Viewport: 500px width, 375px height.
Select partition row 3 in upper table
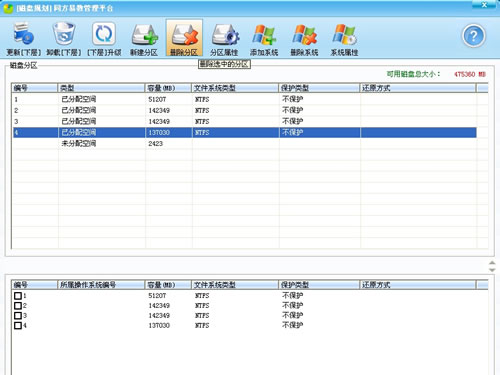click(x=245, y=121)
